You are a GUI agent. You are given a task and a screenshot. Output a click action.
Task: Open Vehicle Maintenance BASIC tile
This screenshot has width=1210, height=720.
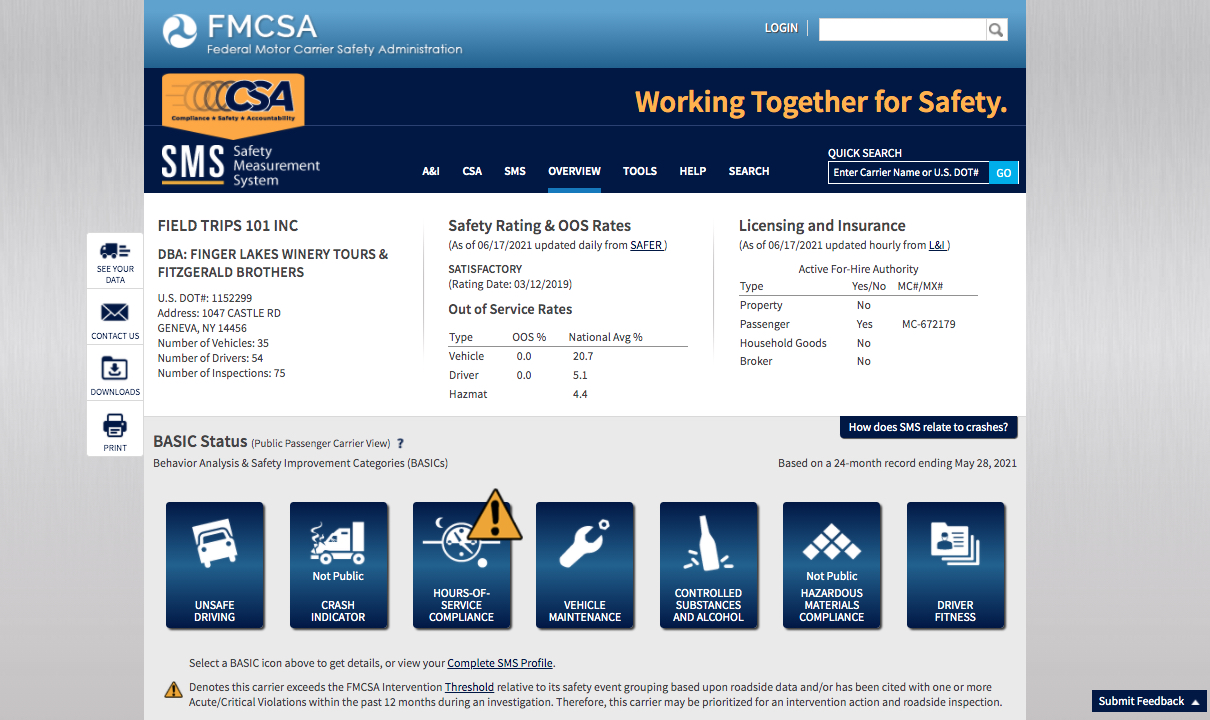[x=585, y=565]
